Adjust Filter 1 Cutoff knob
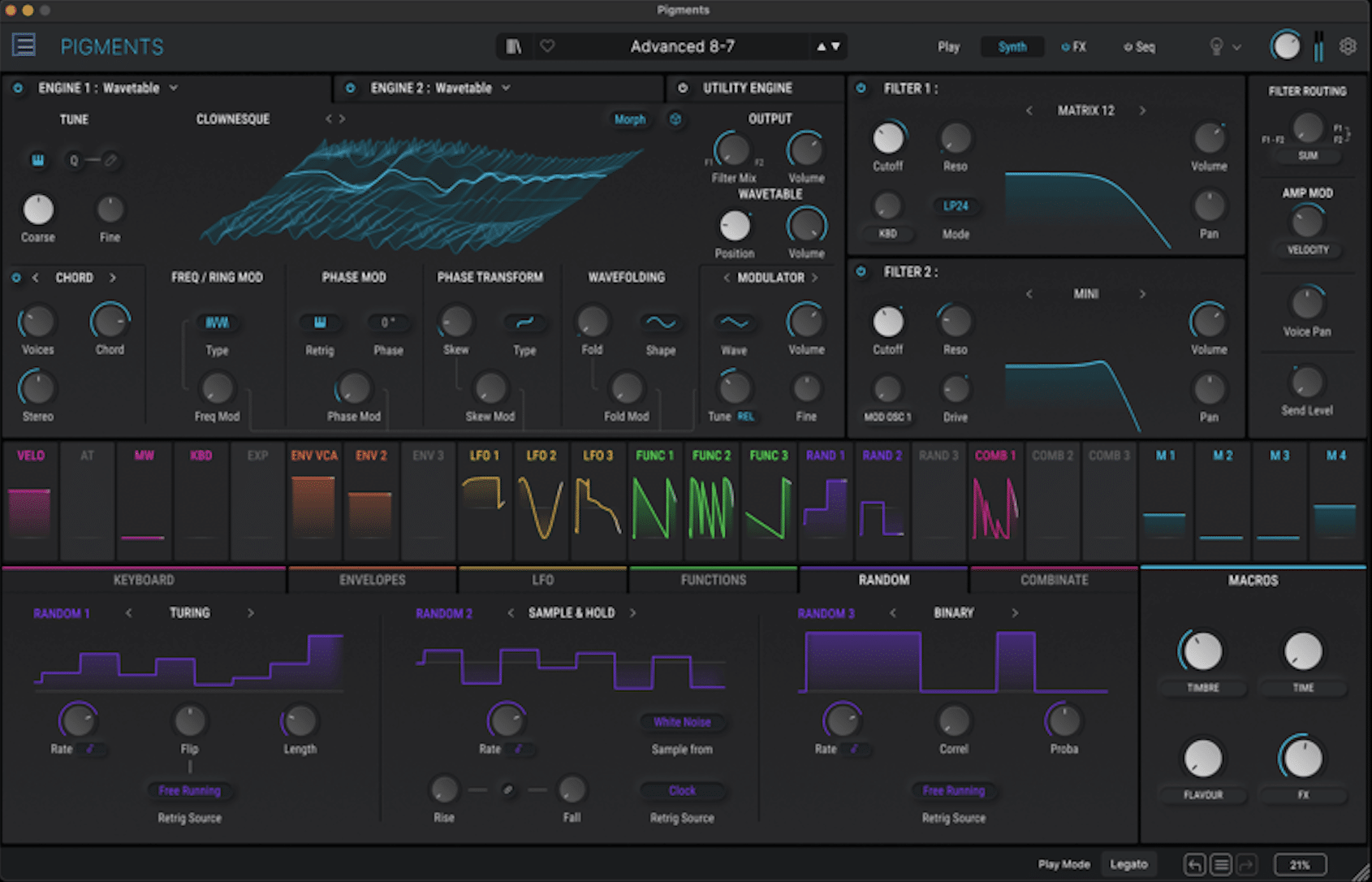The image size is (1372, 882). coord(888,138)
